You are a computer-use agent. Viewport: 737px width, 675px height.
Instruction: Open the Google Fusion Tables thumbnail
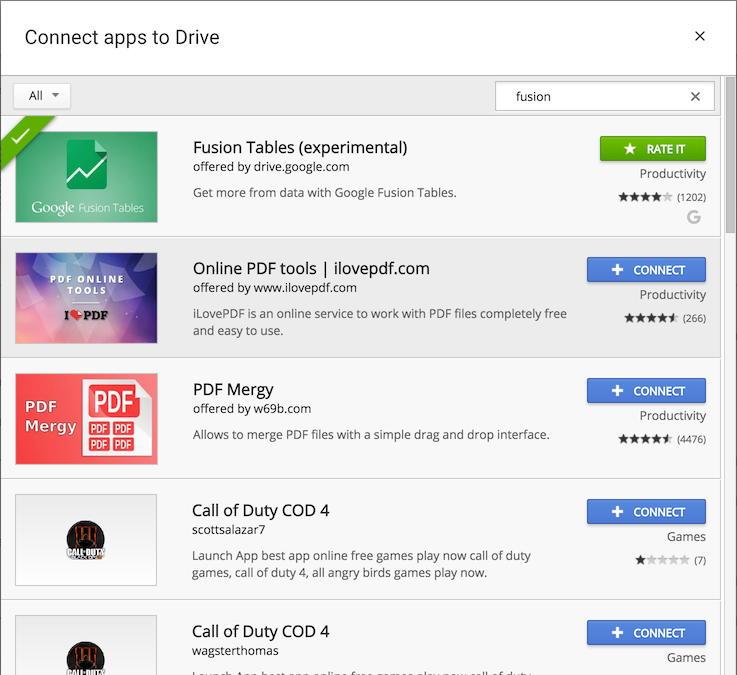(86, 177)
